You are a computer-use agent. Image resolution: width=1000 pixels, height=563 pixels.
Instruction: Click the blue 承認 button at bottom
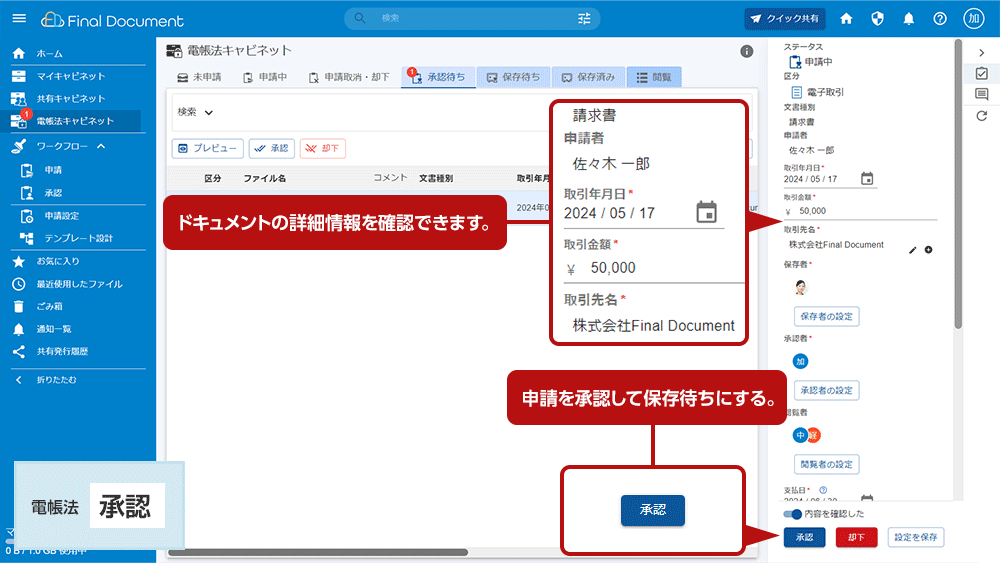[x=804, y=537]
